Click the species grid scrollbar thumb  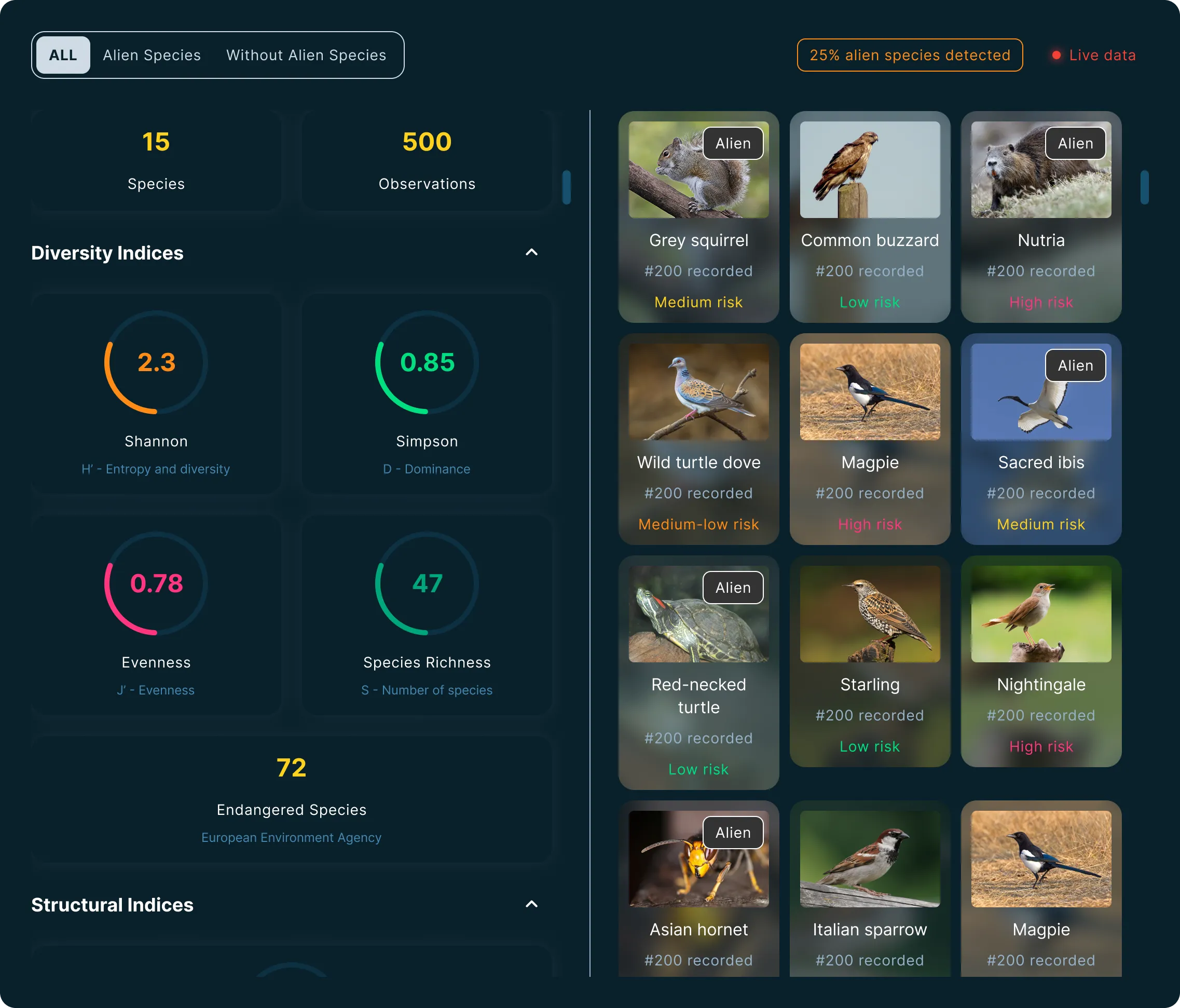coord(1145,187)
